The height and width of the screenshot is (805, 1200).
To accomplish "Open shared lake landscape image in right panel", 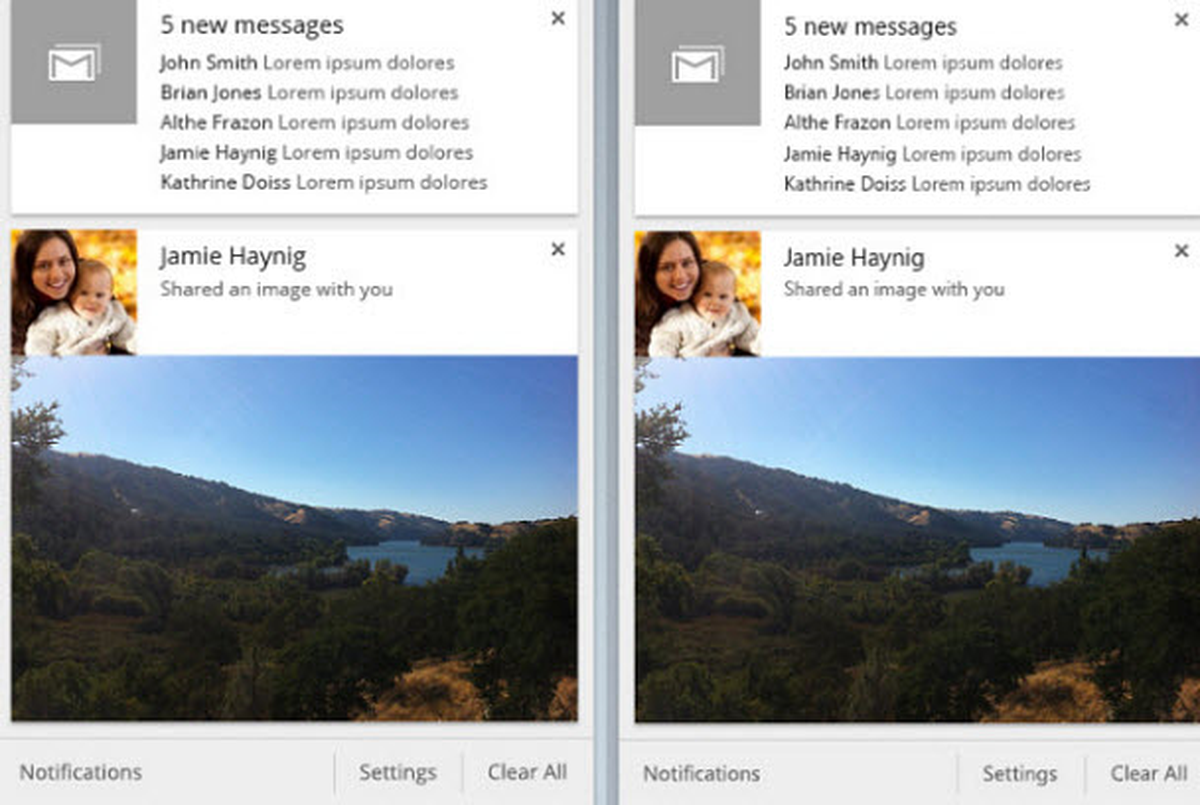I will click(x=917, y=540).
